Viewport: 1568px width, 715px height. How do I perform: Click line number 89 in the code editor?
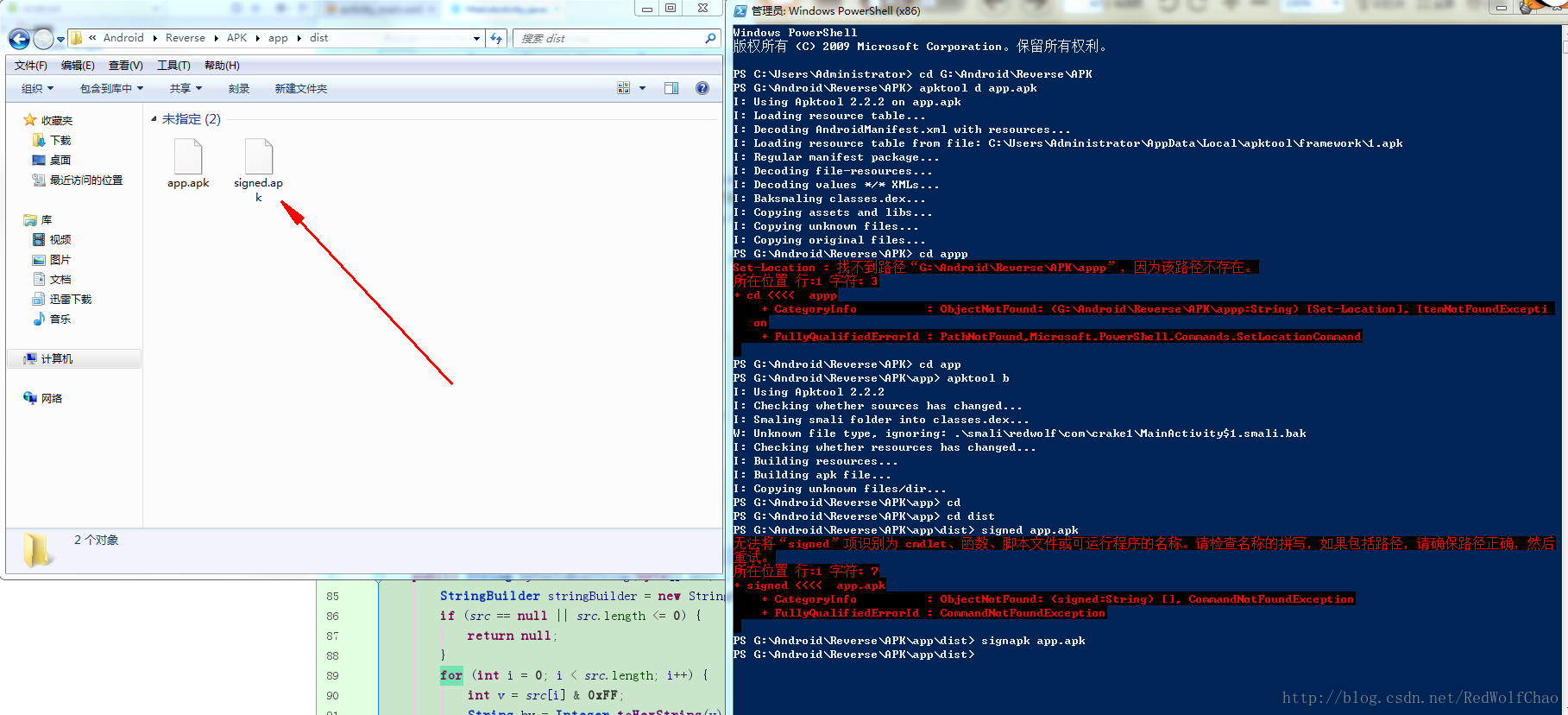pyautogui.click(x=332, y=675)
